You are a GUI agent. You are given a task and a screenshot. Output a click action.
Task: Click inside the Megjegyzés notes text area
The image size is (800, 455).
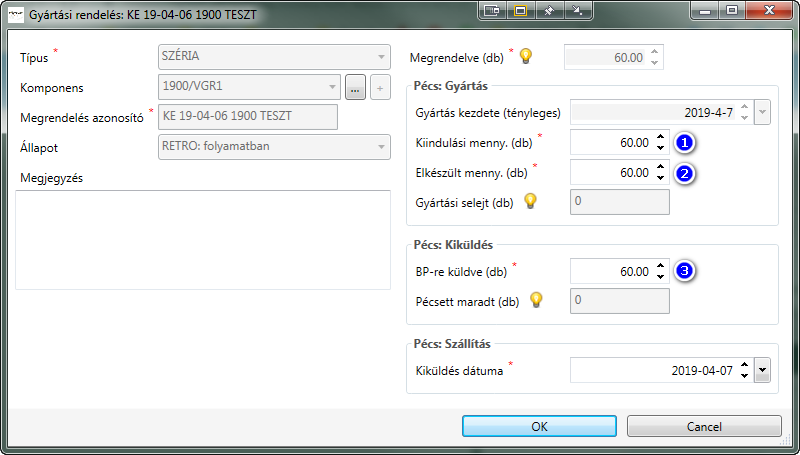(202, 239)
